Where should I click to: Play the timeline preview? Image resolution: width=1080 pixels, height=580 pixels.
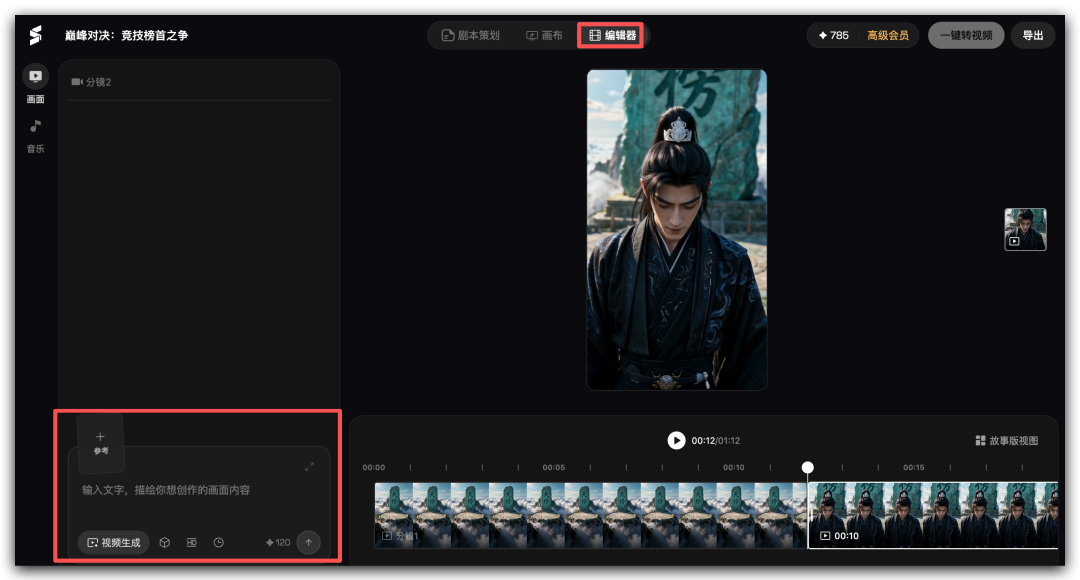click(x=676, y=440)
